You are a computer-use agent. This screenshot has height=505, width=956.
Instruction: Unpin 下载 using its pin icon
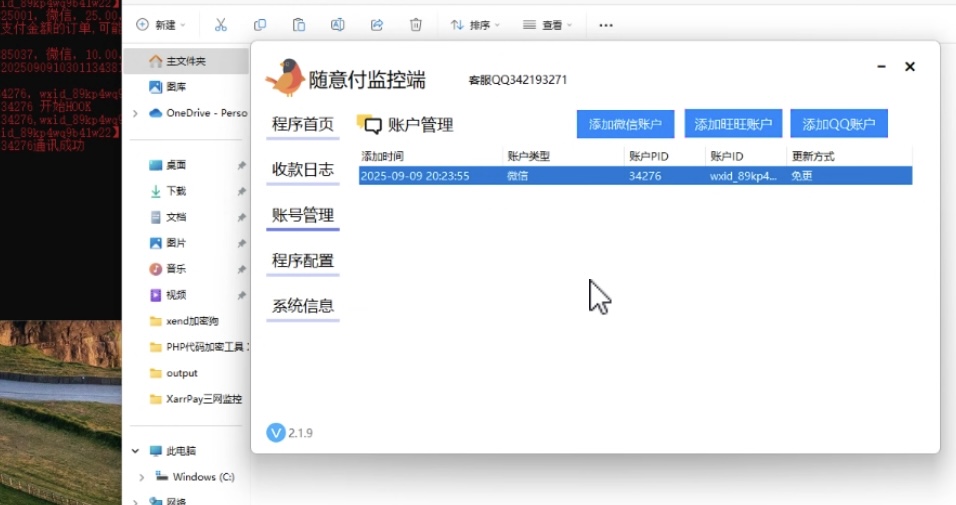pos(241,192)
